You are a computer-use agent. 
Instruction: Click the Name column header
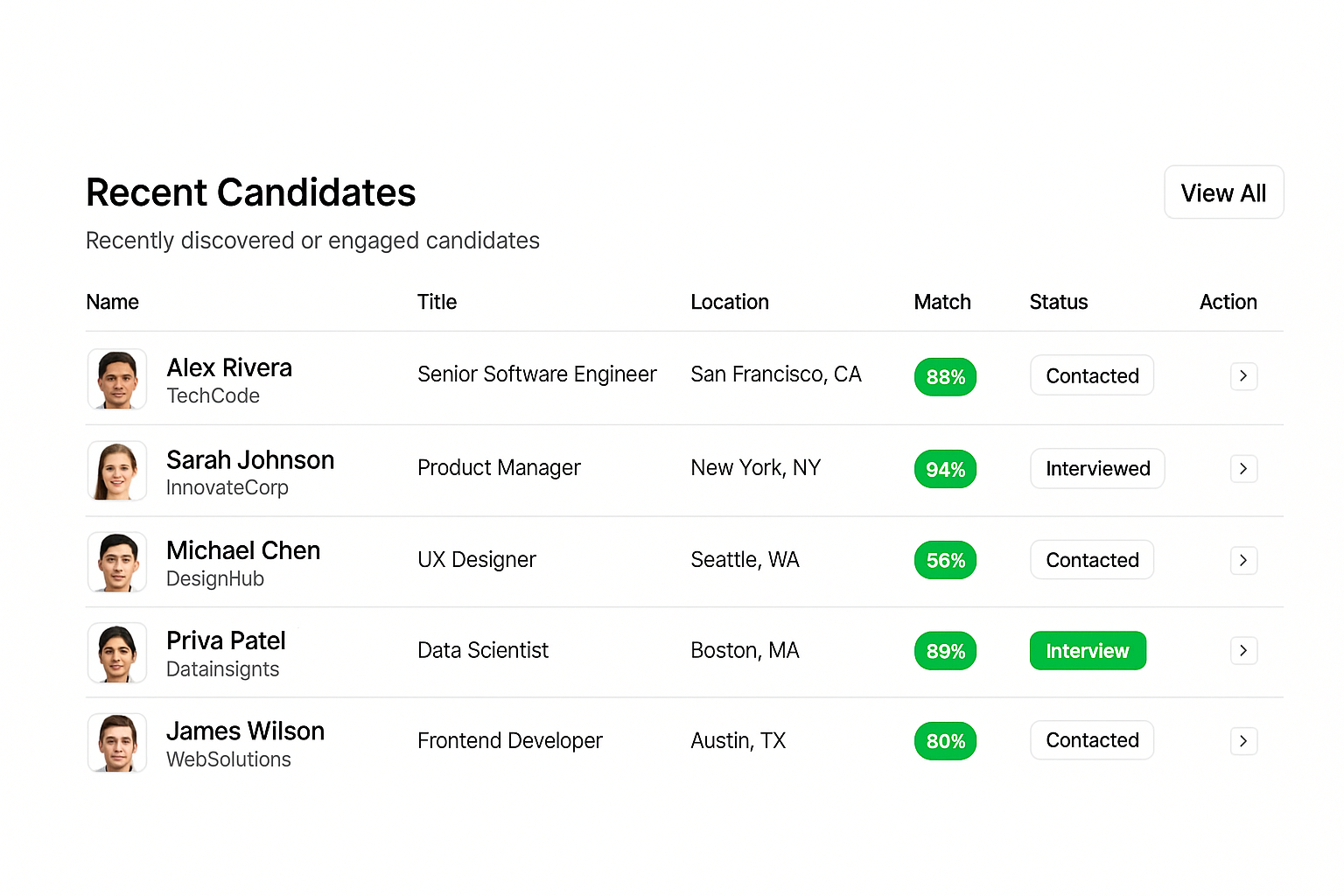coord(112,302)
